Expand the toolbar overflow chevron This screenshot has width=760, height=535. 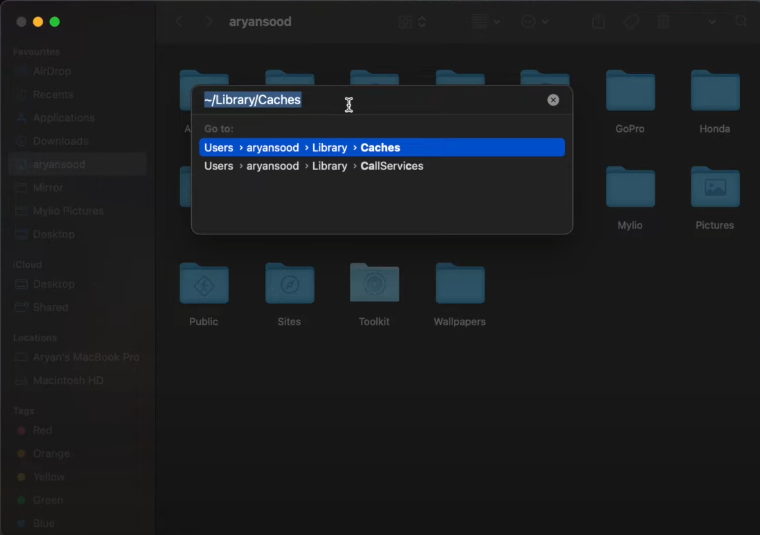712,22
